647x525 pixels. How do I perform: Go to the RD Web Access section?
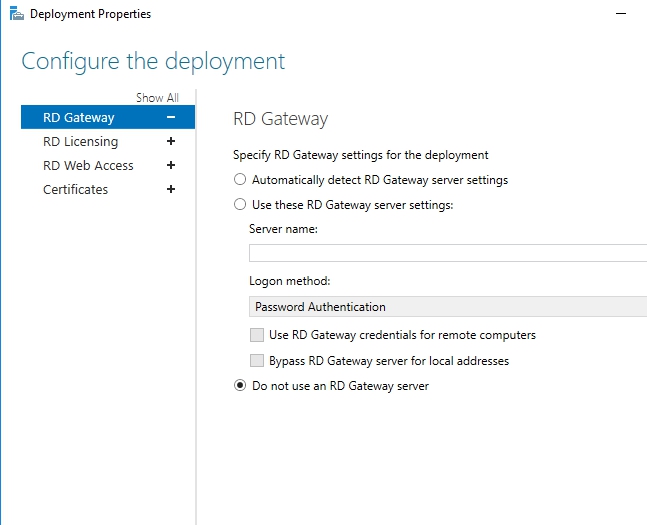88,166
